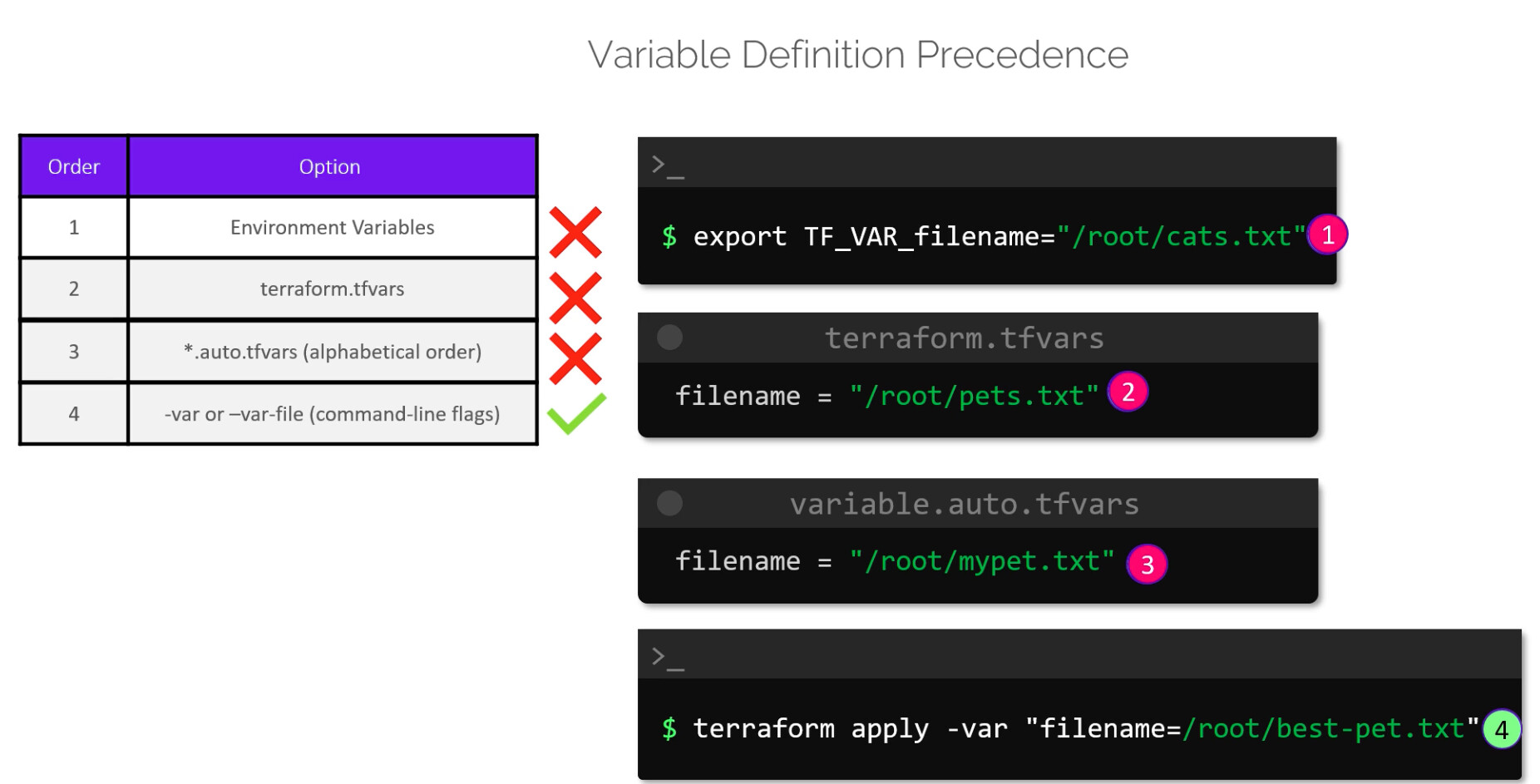Click the red X beside Environment Variables

coord(575,232)
